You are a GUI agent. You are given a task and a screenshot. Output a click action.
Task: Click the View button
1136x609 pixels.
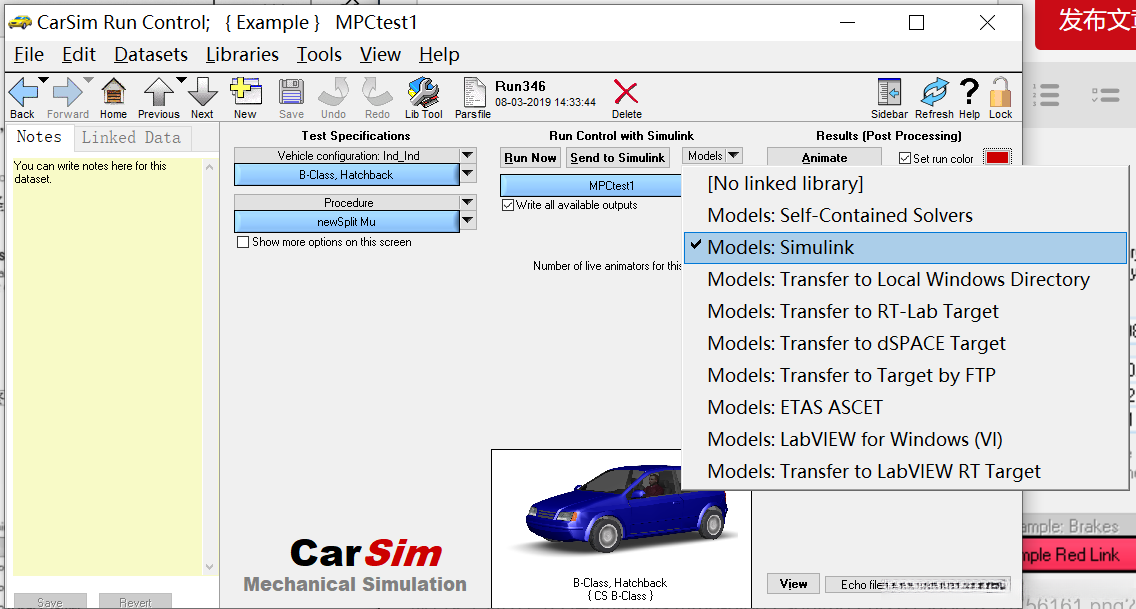click(x=793, y=584)
